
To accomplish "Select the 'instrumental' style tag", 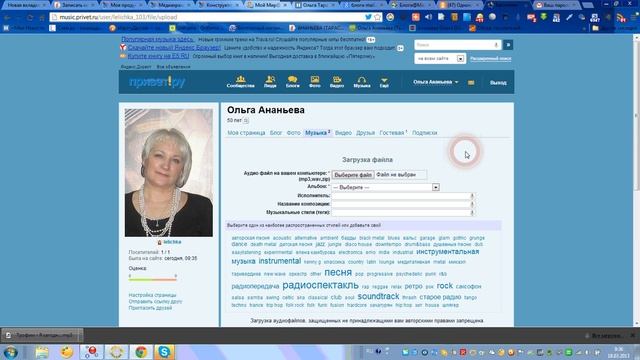I will click(280, 261).
